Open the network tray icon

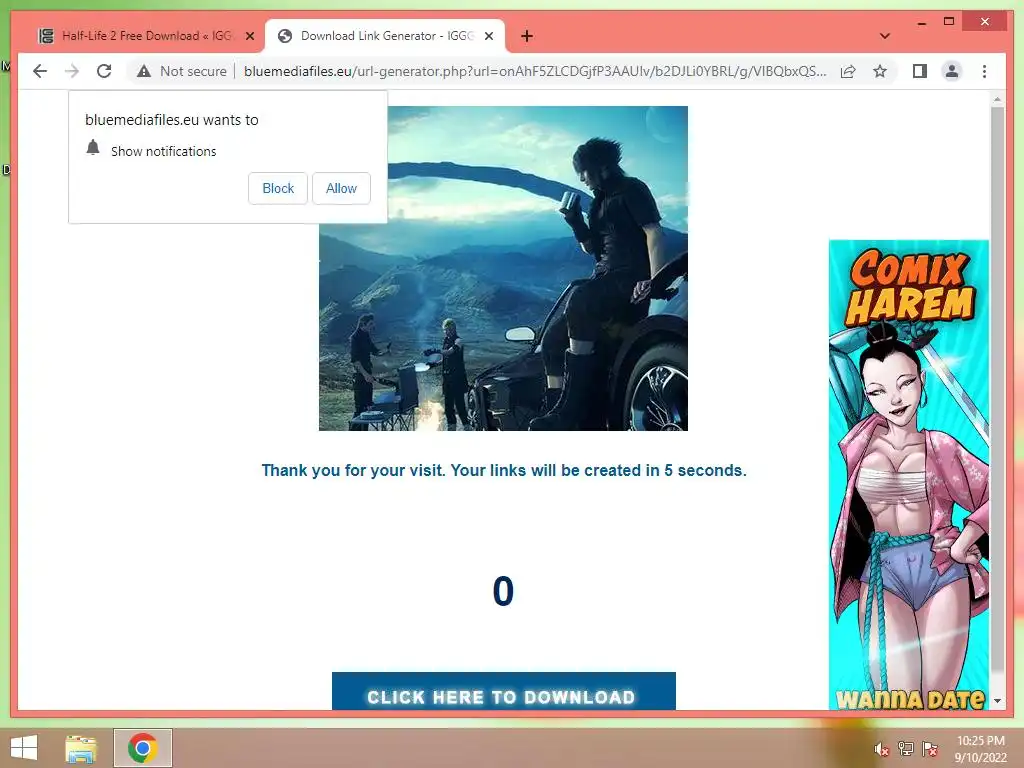tap(906, 748)
